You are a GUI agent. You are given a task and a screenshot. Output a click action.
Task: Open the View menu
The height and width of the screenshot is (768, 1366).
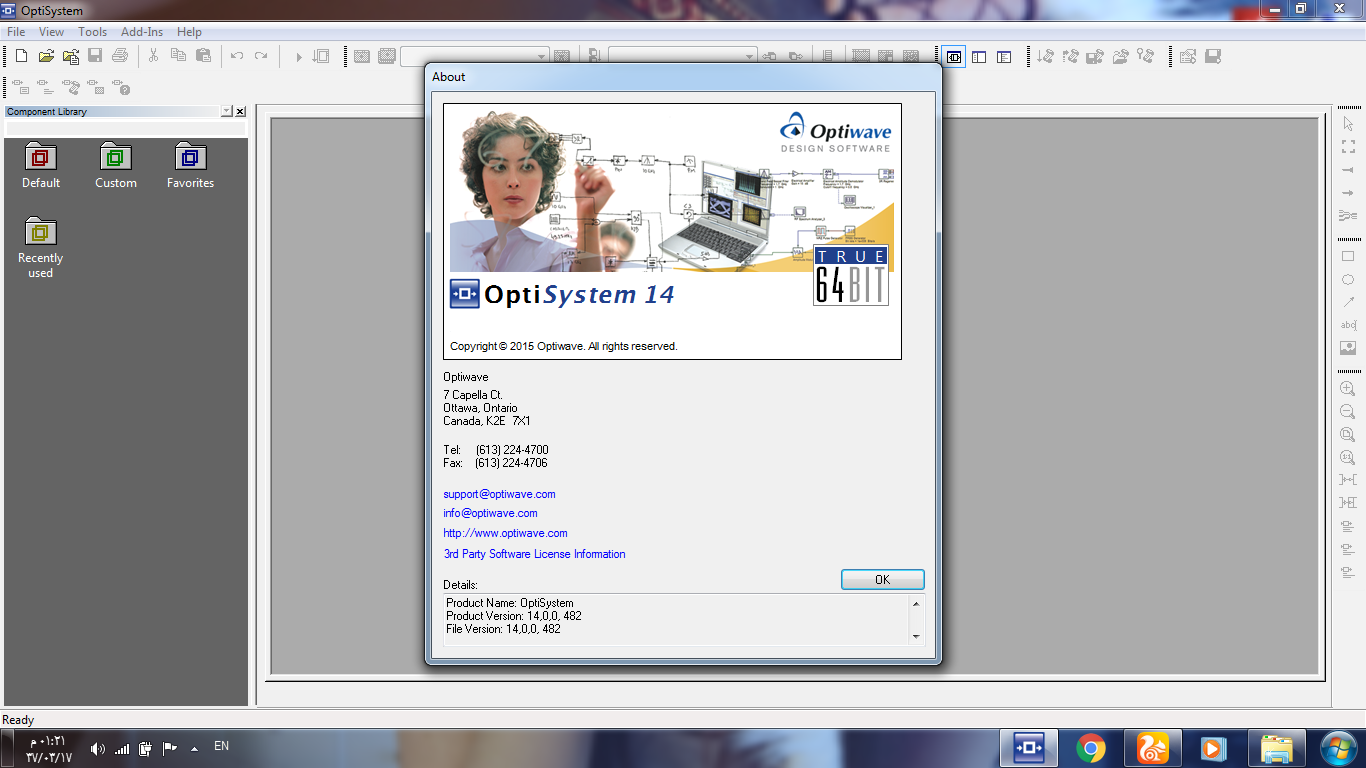click(x=52, y=32)
